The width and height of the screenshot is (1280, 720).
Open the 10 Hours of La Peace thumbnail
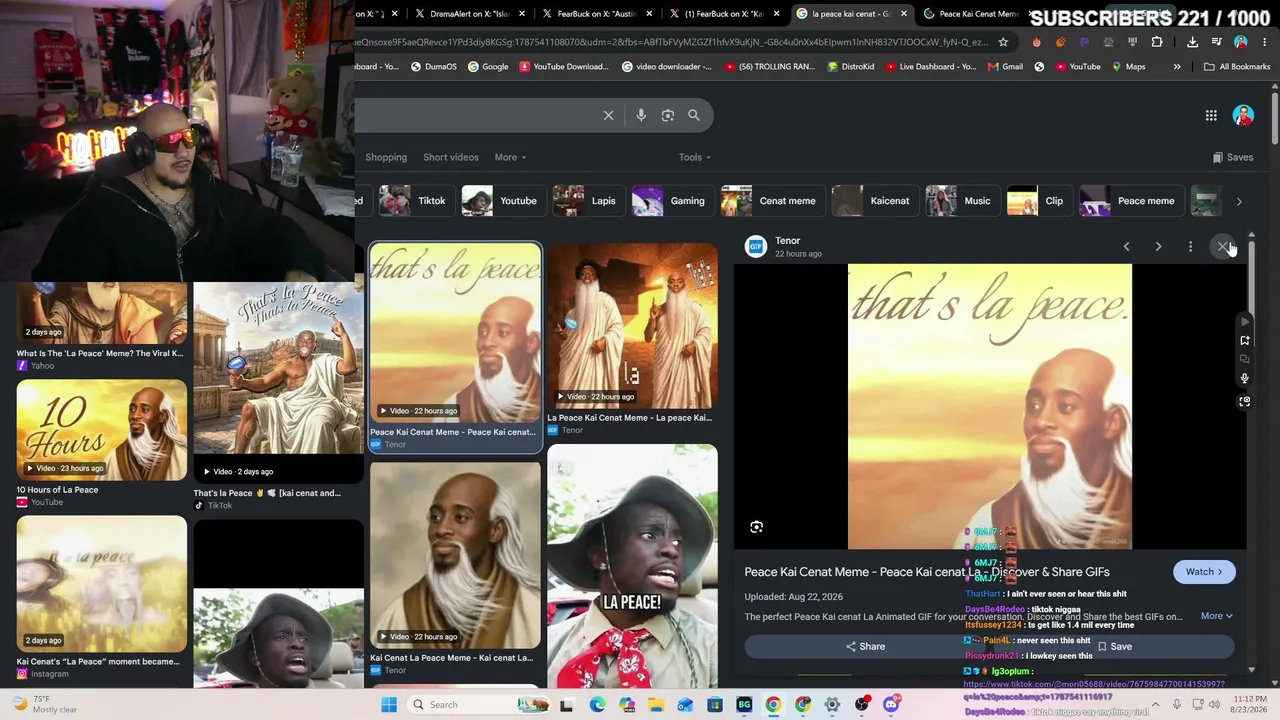click(102, 429)
